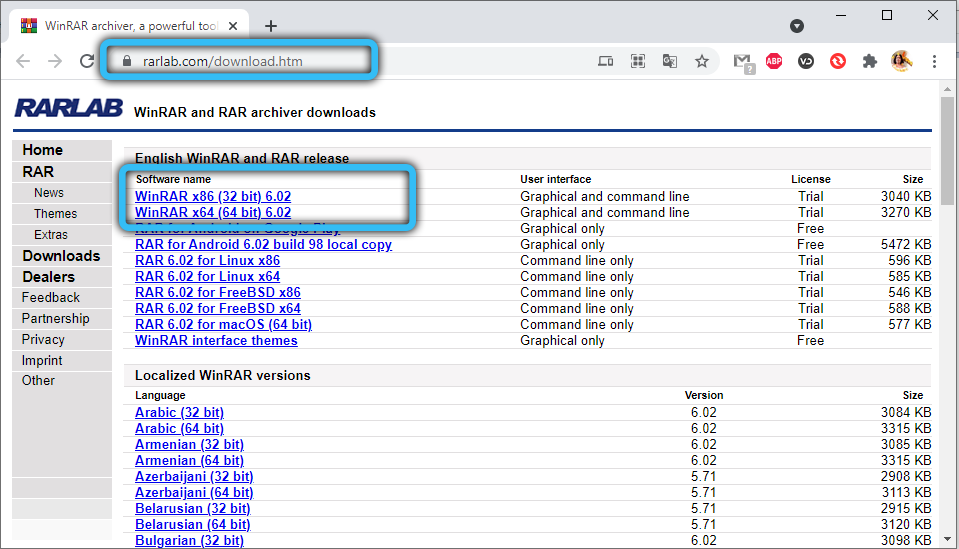Click the vertical page scrollbar

(x=949, y=150)
